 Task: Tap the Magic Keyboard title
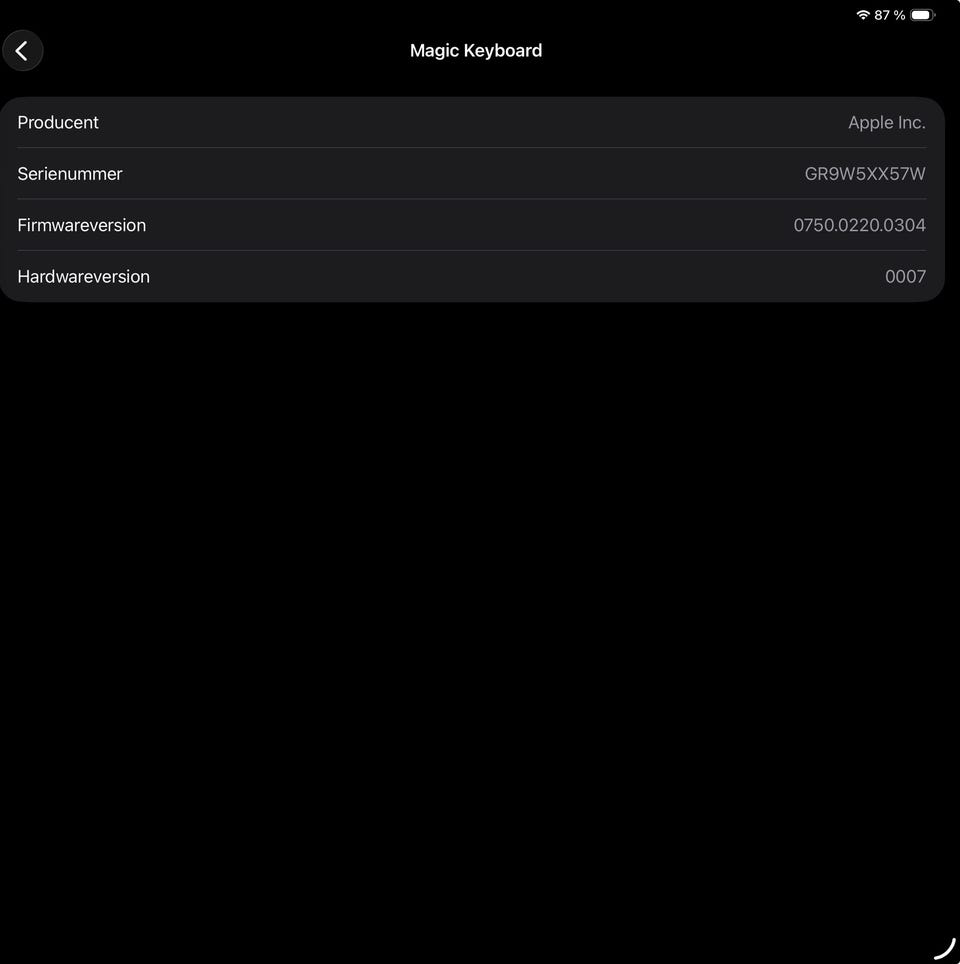476,50
